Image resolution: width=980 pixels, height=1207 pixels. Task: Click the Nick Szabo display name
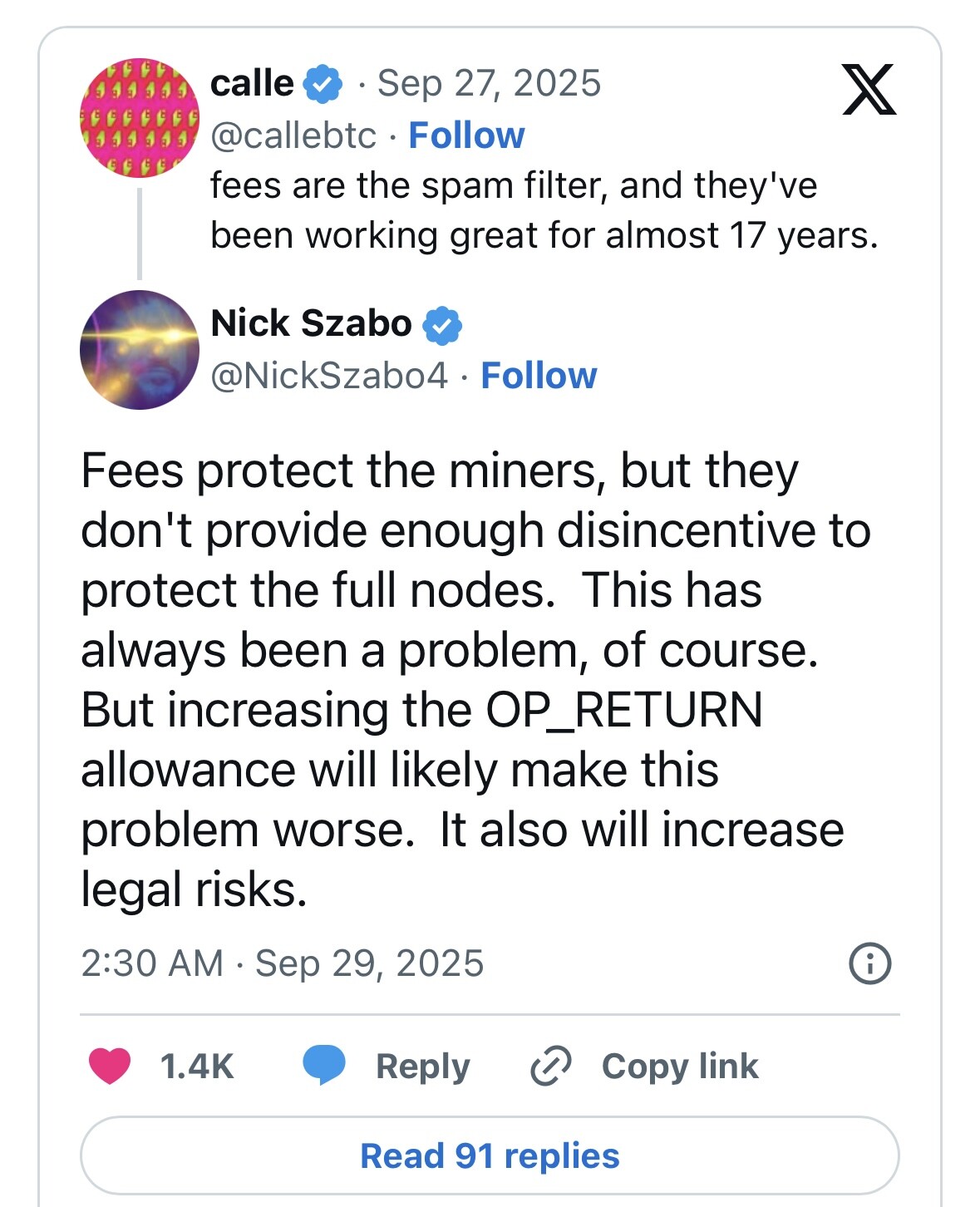pyautogui.click(x=311, y=323)
